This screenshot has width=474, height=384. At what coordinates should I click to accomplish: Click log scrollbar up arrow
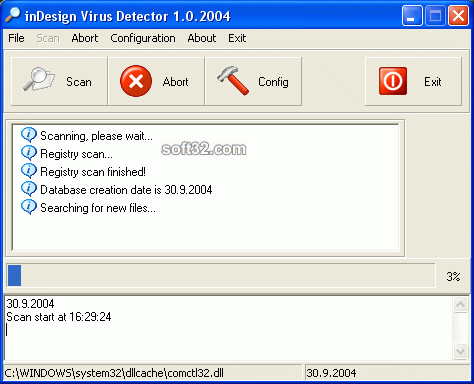(461, 305)
